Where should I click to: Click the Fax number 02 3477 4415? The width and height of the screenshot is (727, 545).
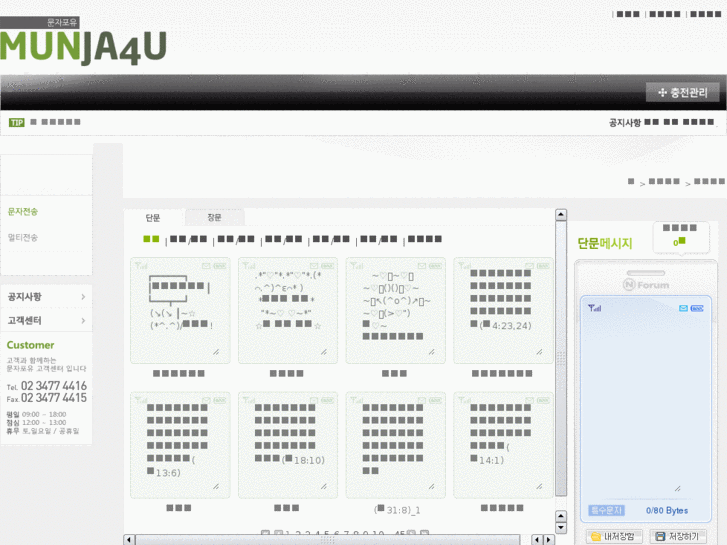[54, 398]
